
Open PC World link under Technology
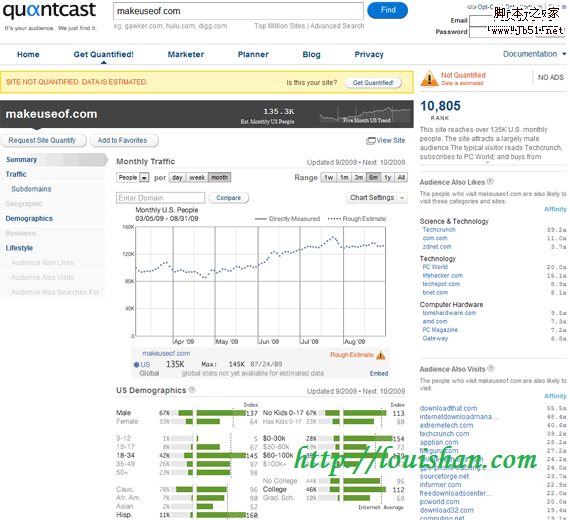coord(435,267)
